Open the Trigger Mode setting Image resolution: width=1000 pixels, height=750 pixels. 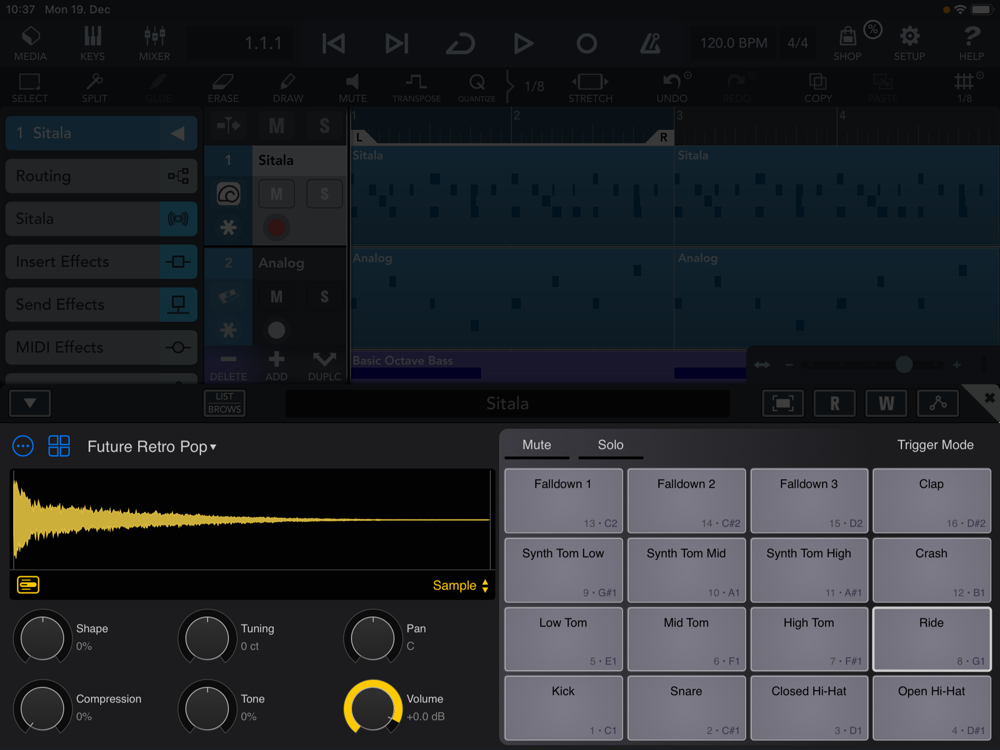coord(935,445)
